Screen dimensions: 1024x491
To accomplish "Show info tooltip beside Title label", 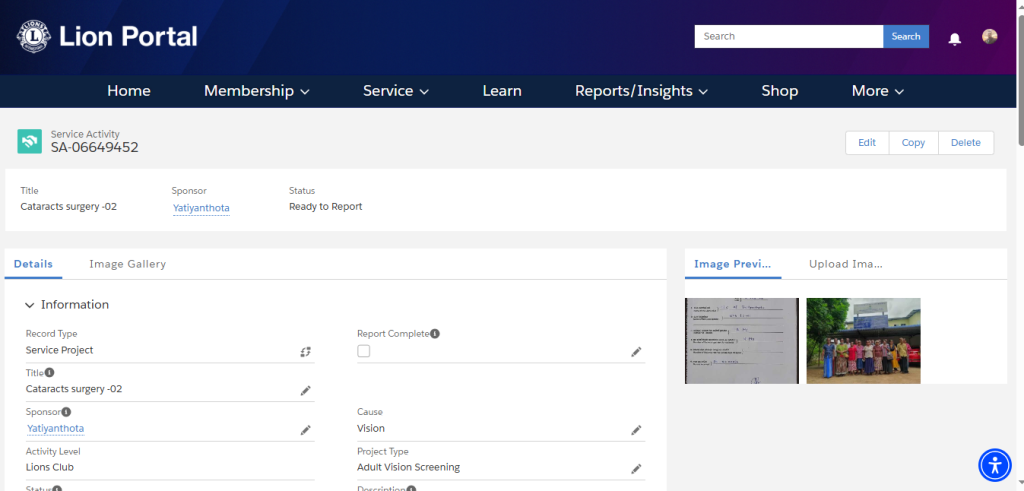I will pos(50,373).
